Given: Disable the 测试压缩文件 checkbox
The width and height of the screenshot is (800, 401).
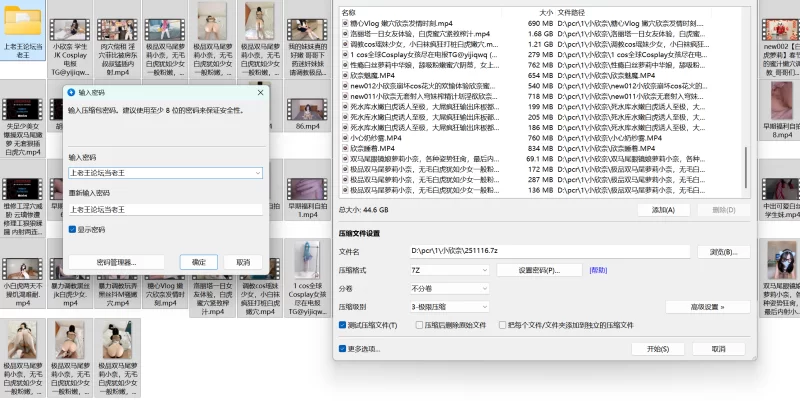Looking at the screenshot, I should 343,324.
